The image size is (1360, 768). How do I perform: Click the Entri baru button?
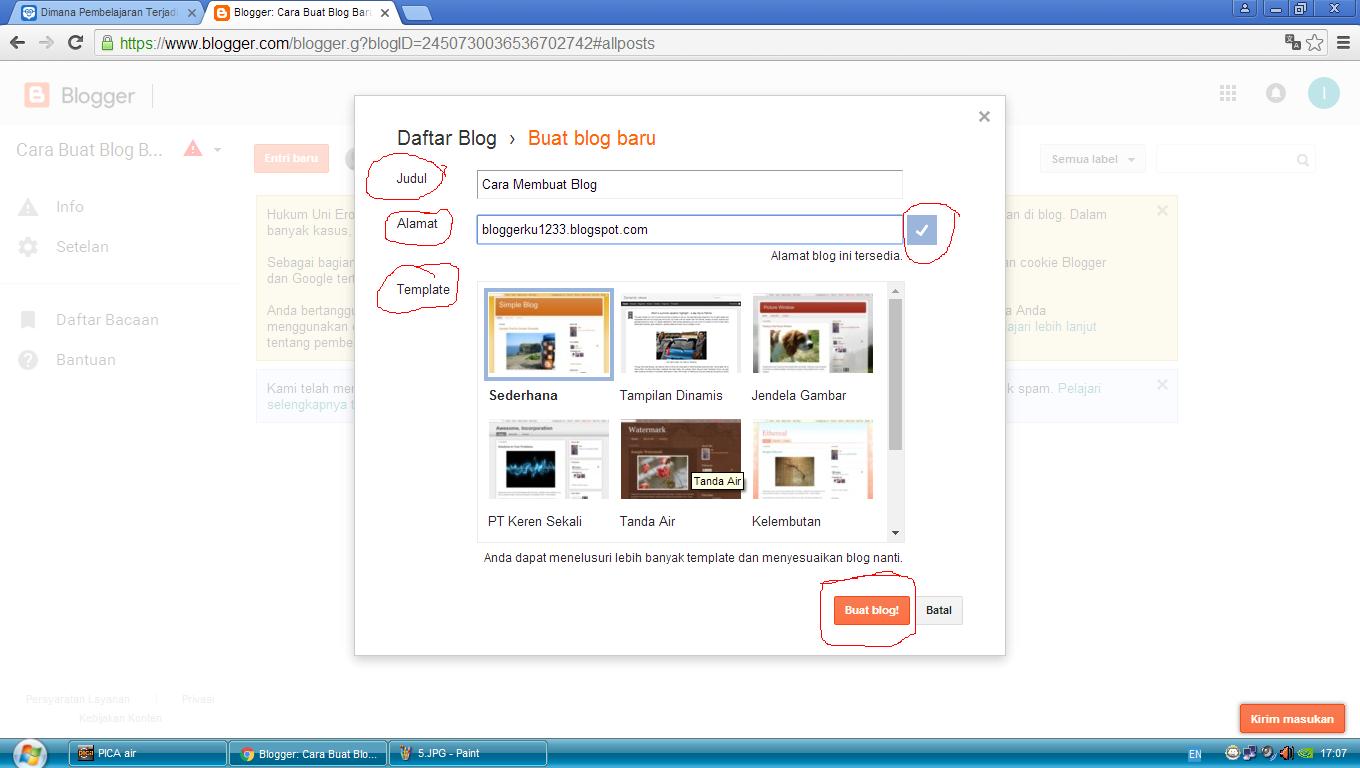click(x=291, y=158)
